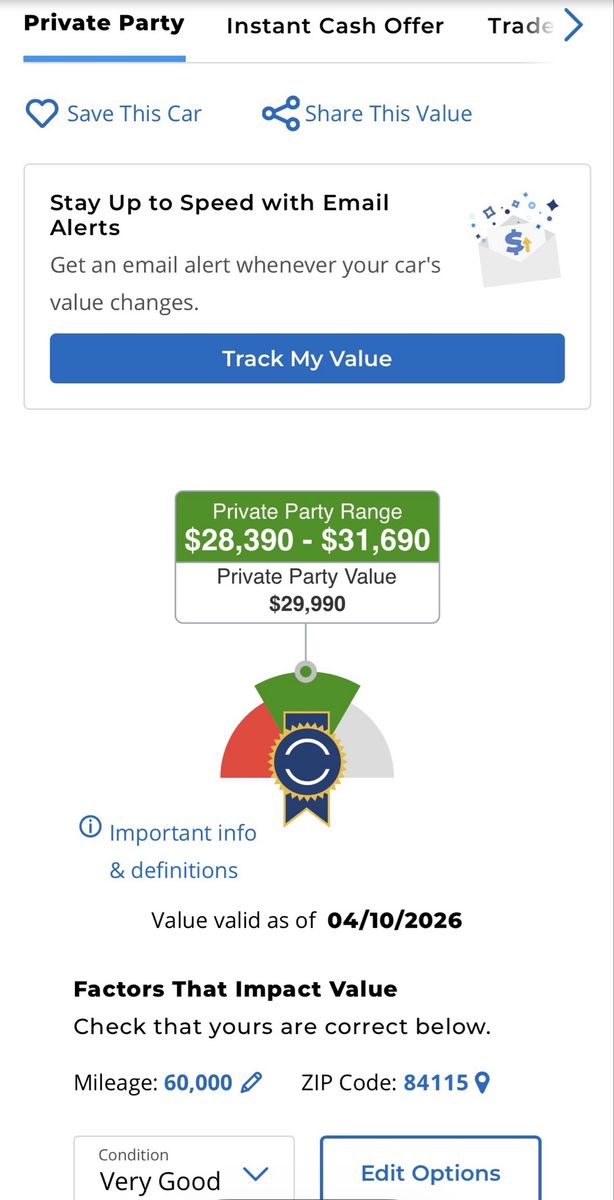614x1200 pixels.
Task: Tap the right arrow to show more tabs
Action: coord(573,25)
